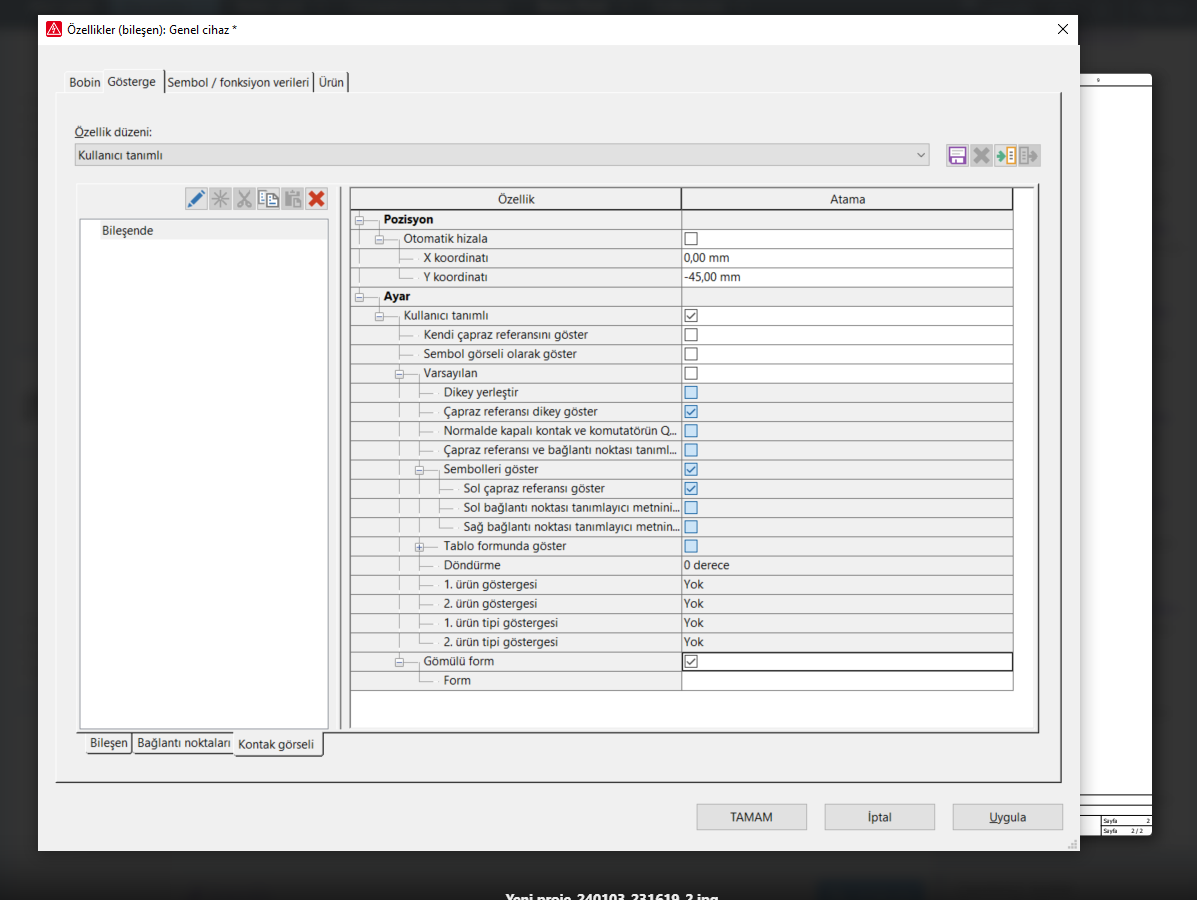Viewport: 1197px width, 900px height.
Task: Toggle Sol çapraz referansı göster checkbox
Action: [691, 489]
